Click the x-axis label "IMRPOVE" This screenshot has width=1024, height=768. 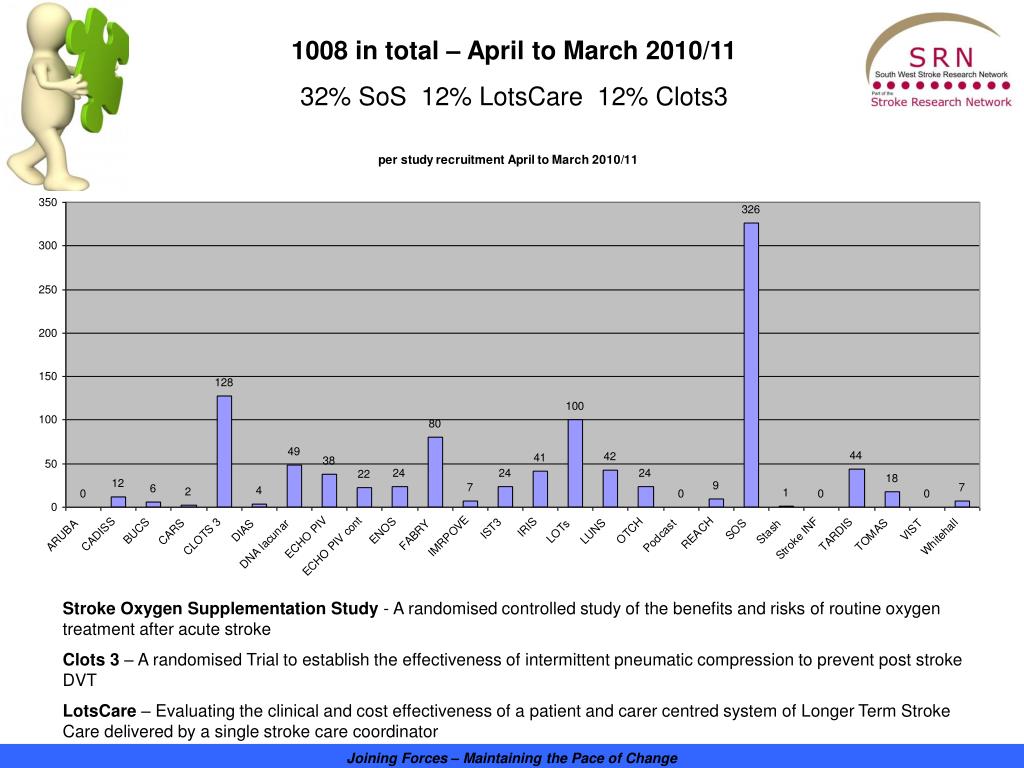pos(448,536)
